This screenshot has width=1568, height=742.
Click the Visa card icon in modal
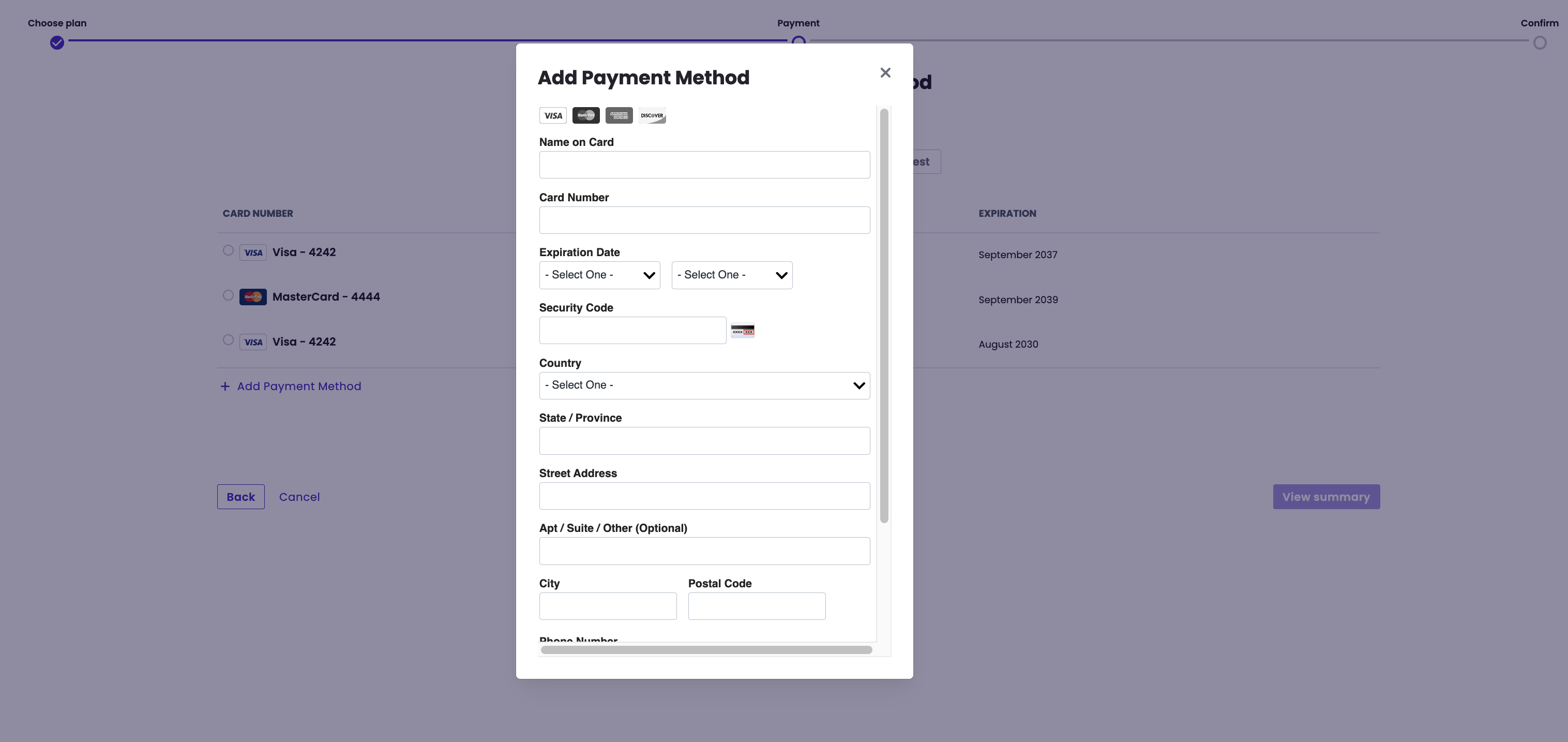[x=553, y=115]
